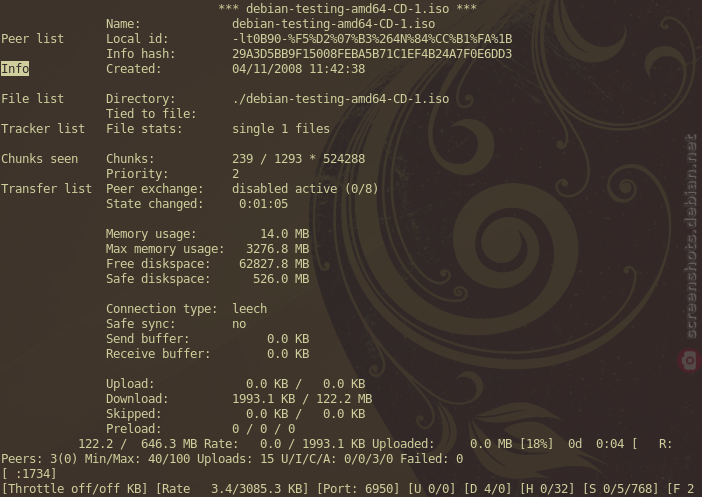Open the Chunks seen view
Screen dimensions: 702x497
tap(39, 159)
